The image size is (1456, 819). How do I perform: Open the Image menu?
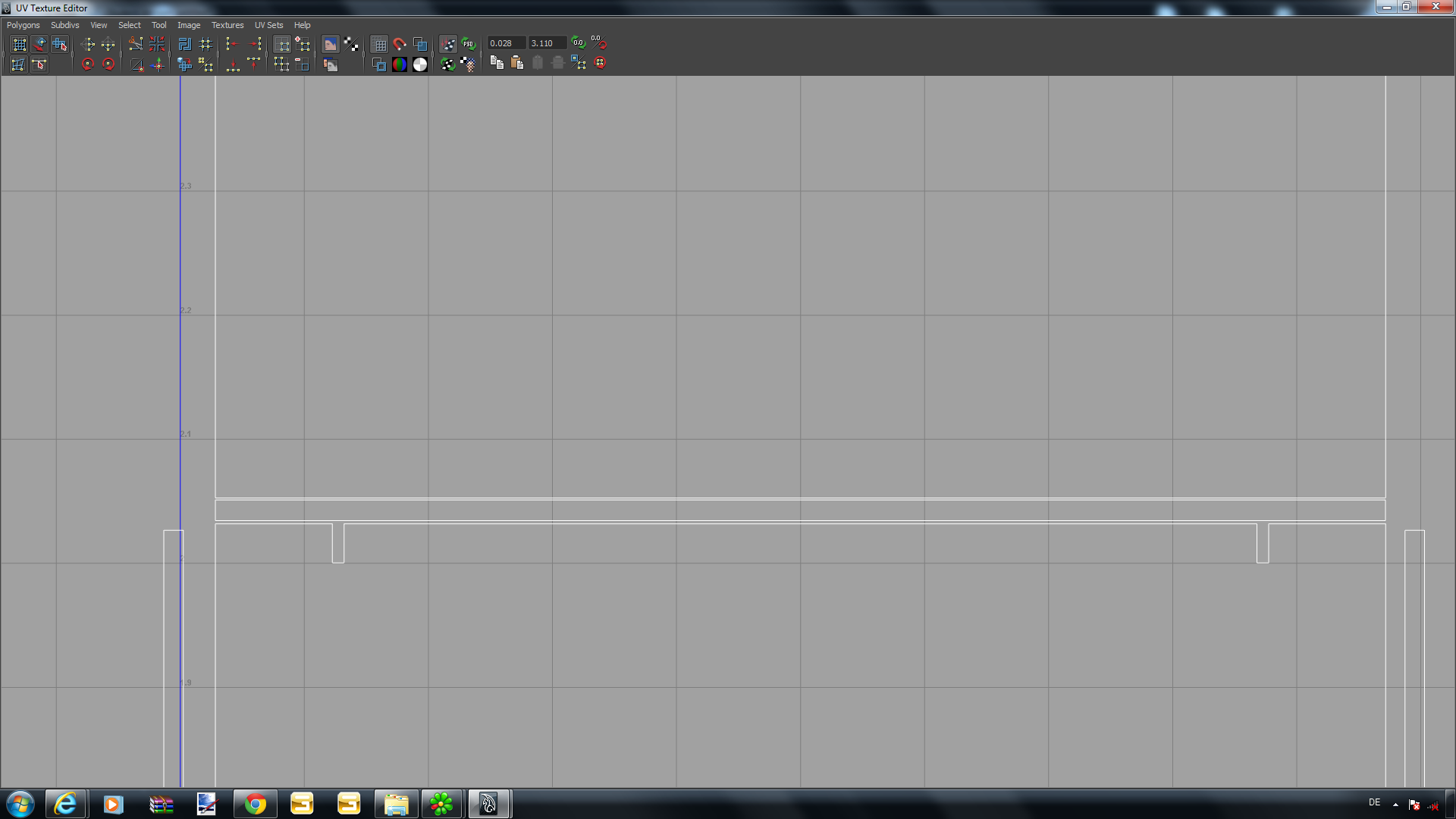click(189, 25)
